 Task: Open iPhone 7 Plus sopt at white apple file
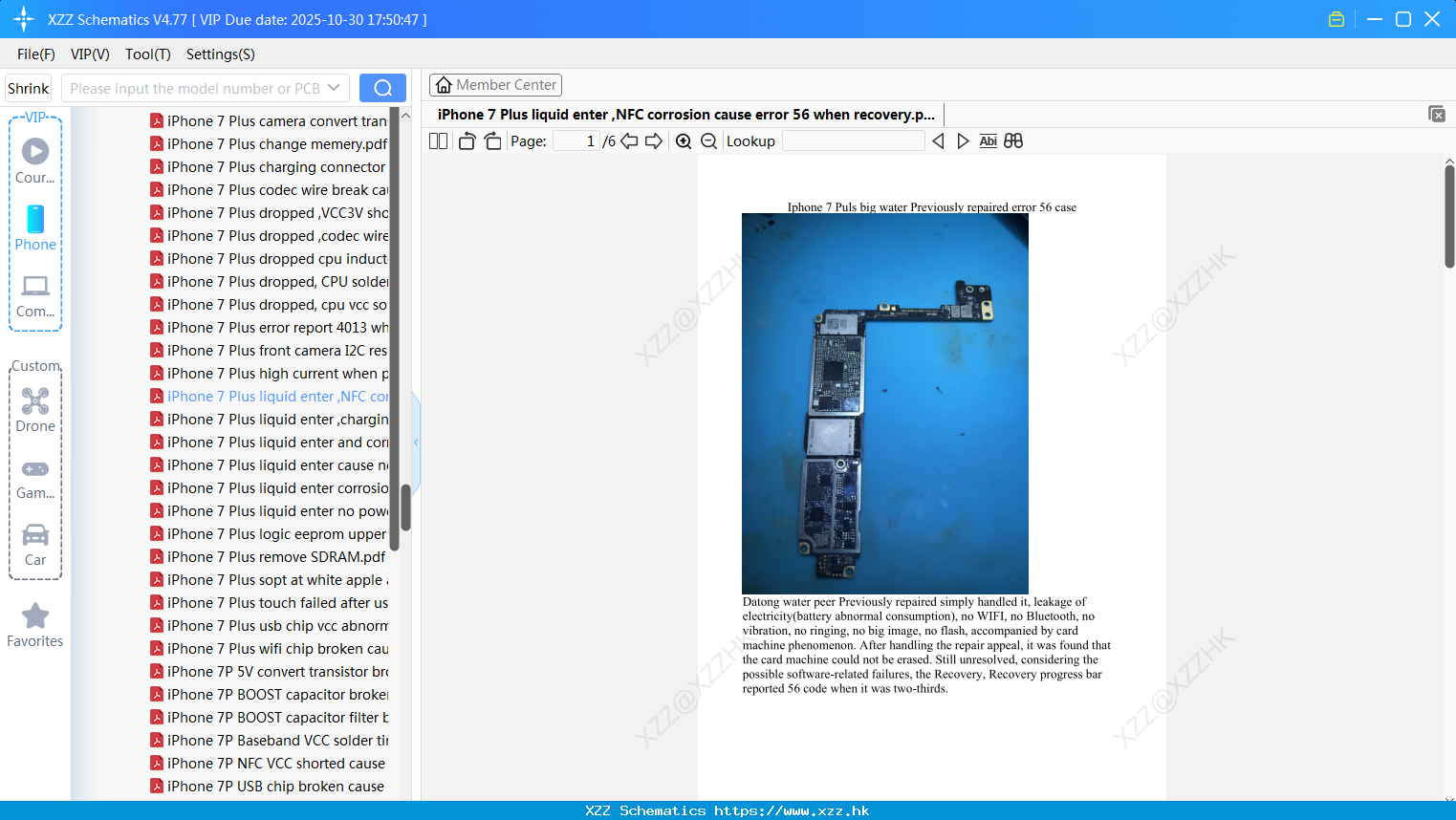(269, 579)
